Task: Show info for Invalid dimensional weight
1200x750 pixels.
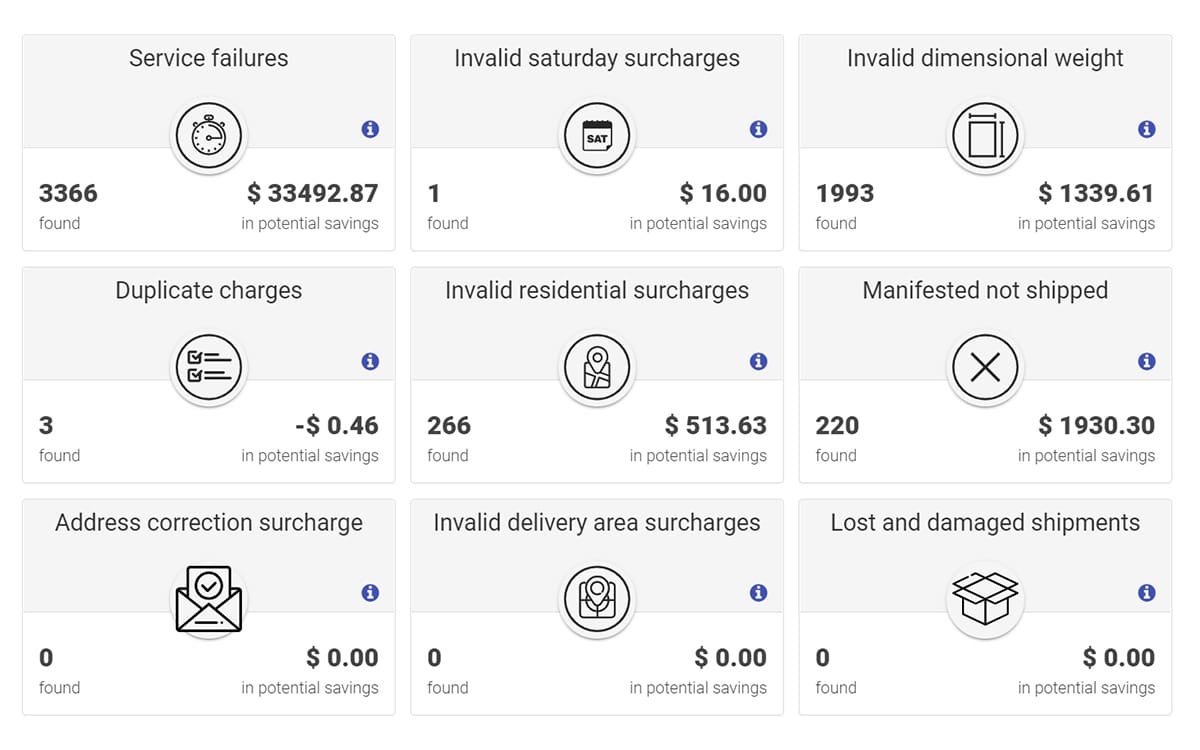Action: point(1147,129)
